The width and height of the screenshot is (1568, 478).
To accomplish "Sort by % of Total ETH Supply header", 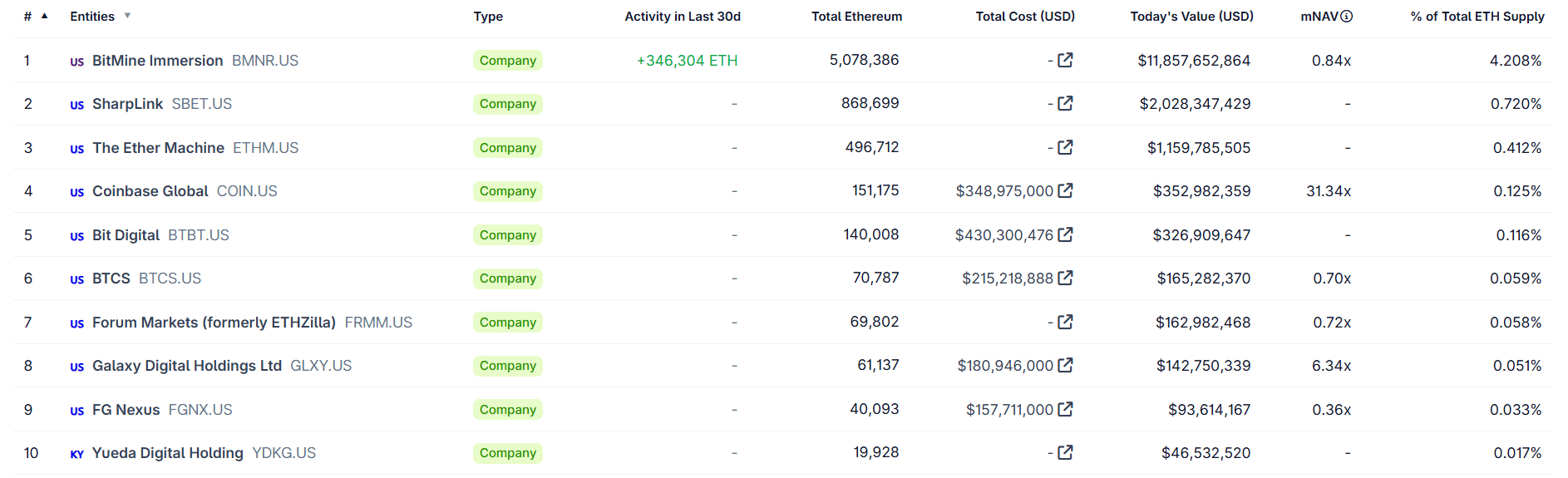I will (1477, 17).
